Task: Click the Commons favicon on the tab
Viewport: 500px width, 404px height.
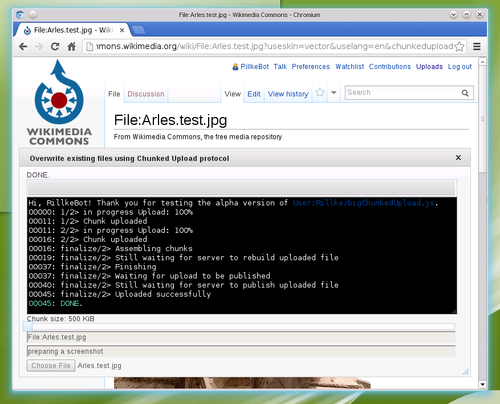Action: coord(27,31)
